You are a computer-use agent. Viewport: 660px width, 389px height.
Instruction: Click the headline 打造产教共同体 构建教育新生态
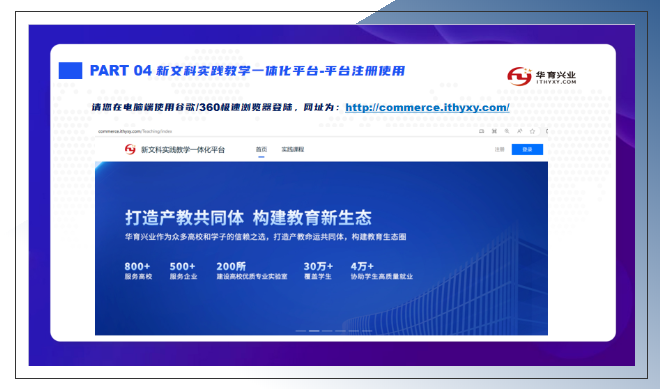tap(248, 218)
